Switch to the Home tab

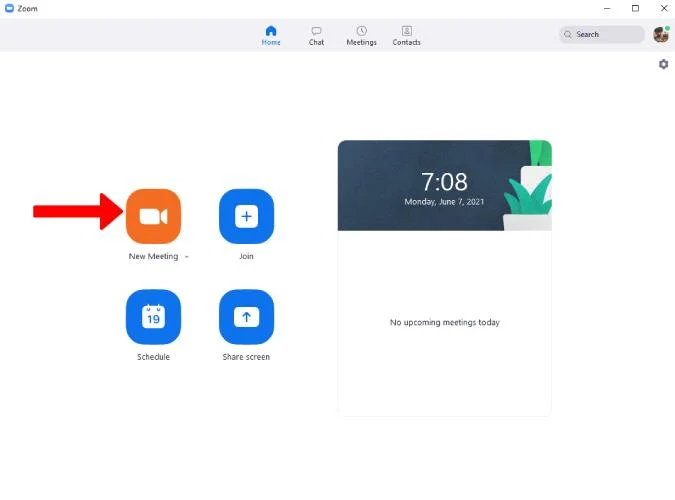coord(271,35)
